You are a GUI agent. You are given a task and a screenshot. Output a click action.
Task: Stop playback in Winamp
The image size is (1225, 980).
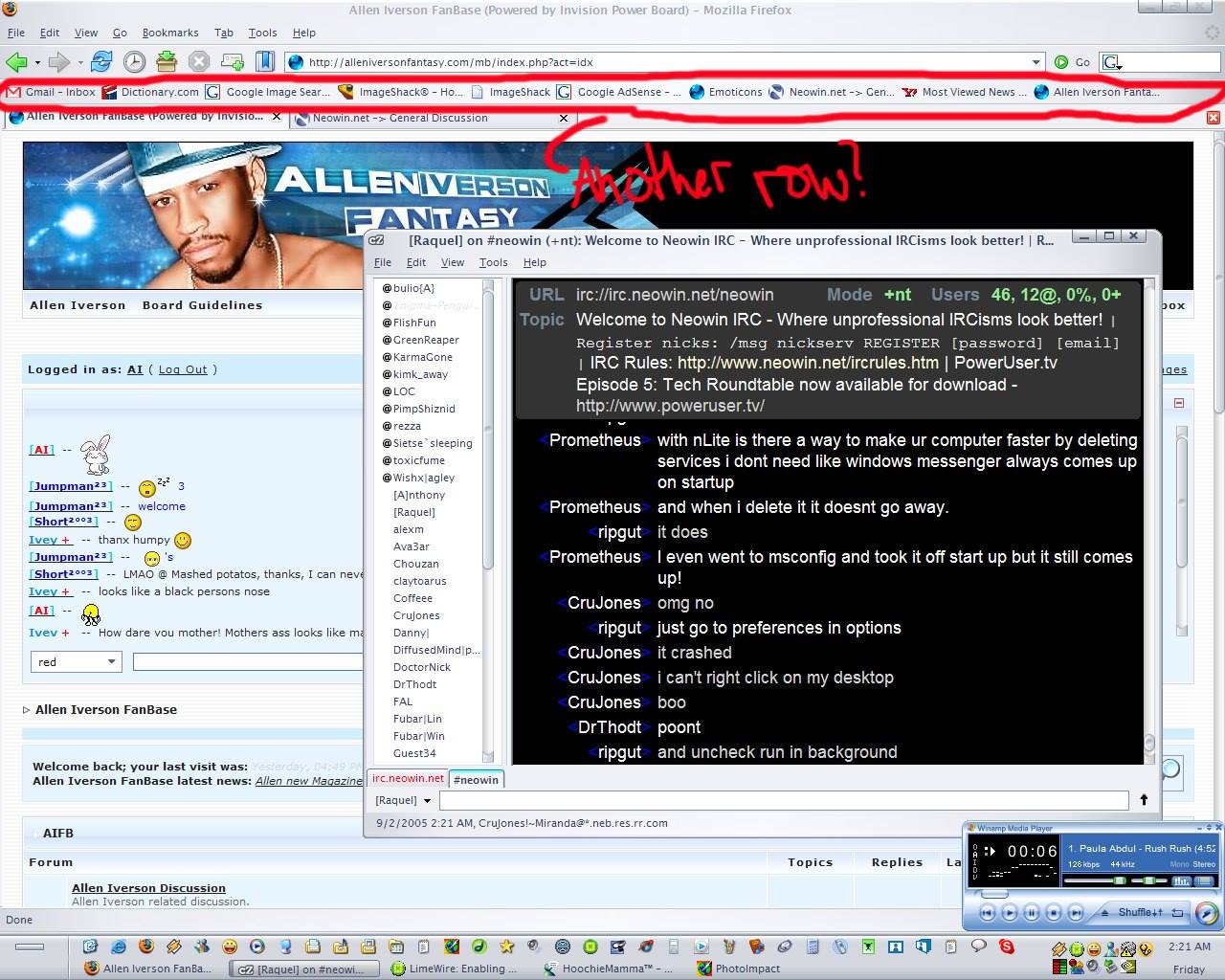pos(1054,913)
